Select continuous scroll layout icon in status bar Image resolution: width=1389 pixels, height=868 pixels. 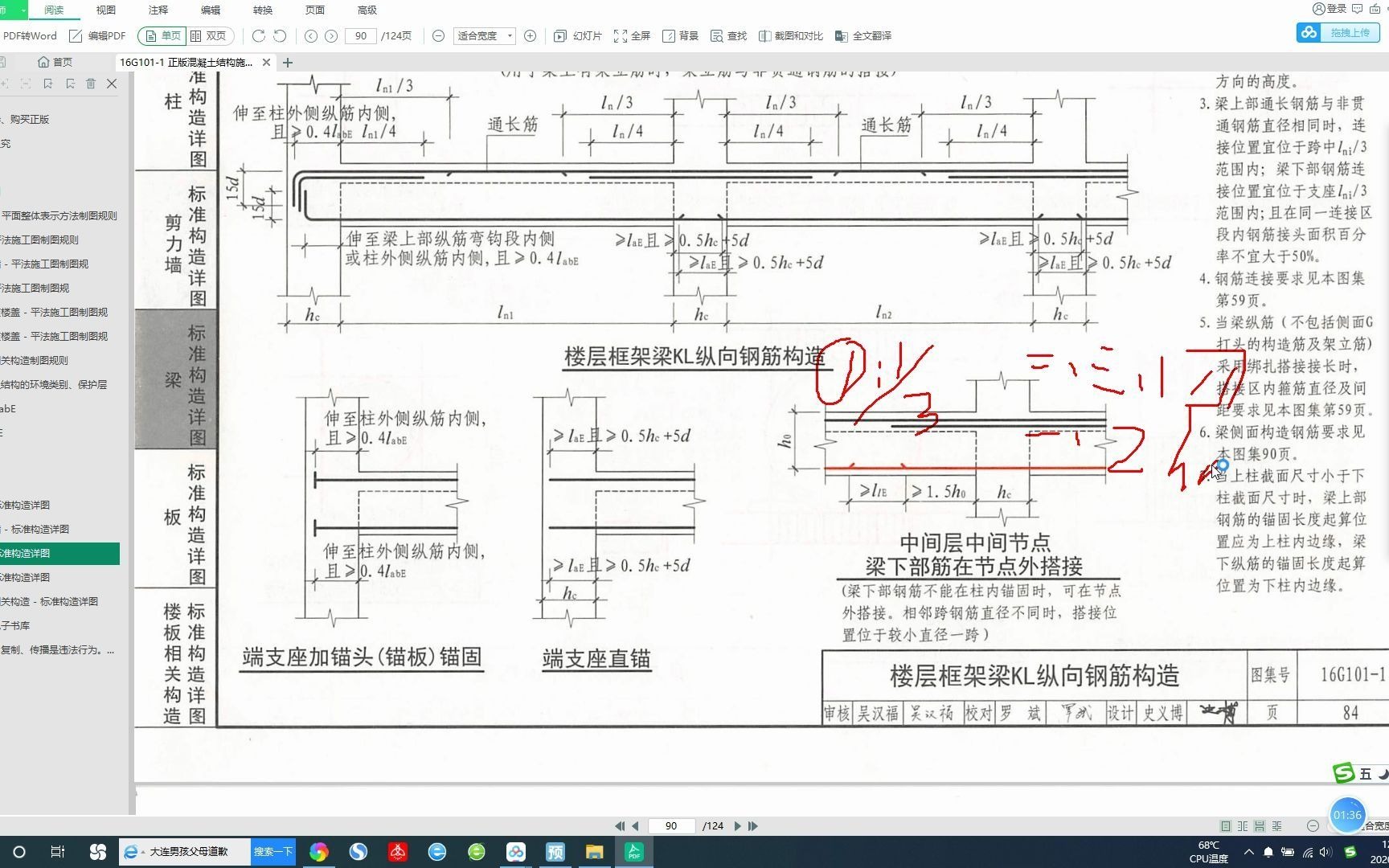pos(1259,825)
